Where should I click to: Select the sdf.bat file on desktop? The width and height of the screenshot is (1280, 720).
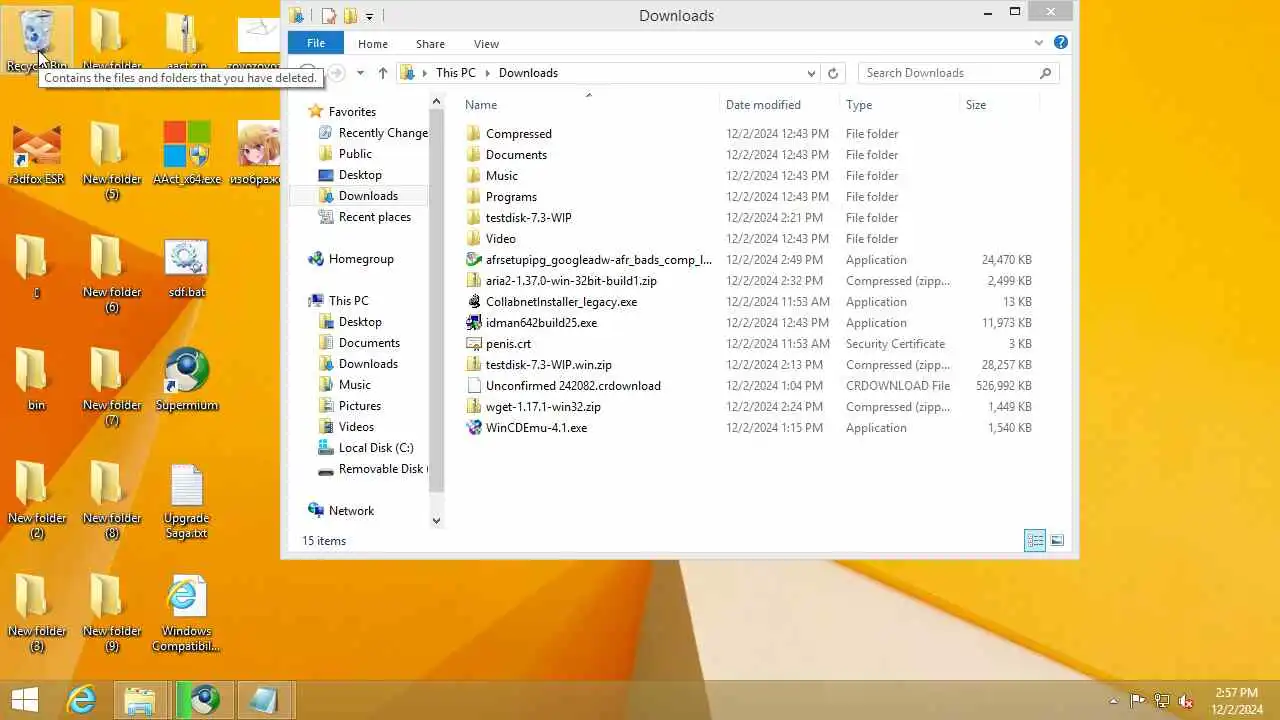pyautogui.click(x=187, y=268)
